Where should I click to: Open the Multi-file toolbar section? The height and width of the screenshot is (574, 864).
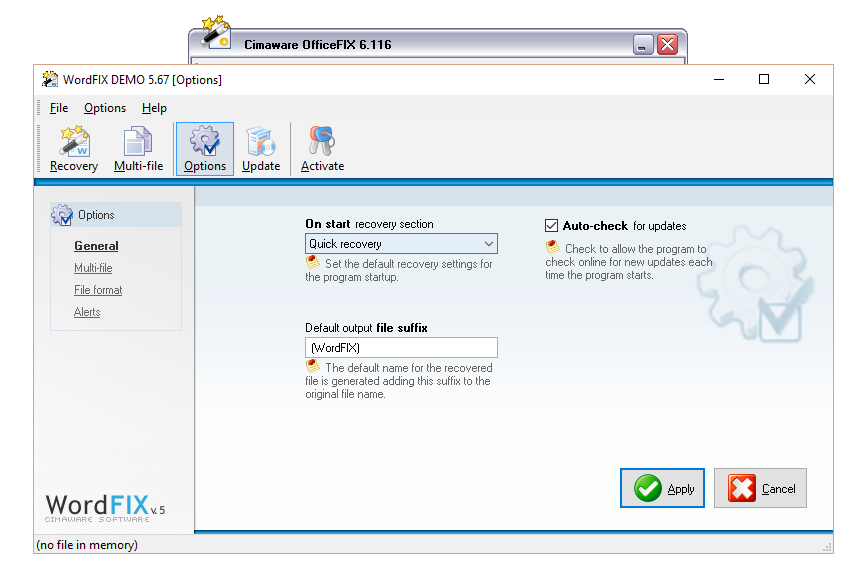tap(138, 149)
